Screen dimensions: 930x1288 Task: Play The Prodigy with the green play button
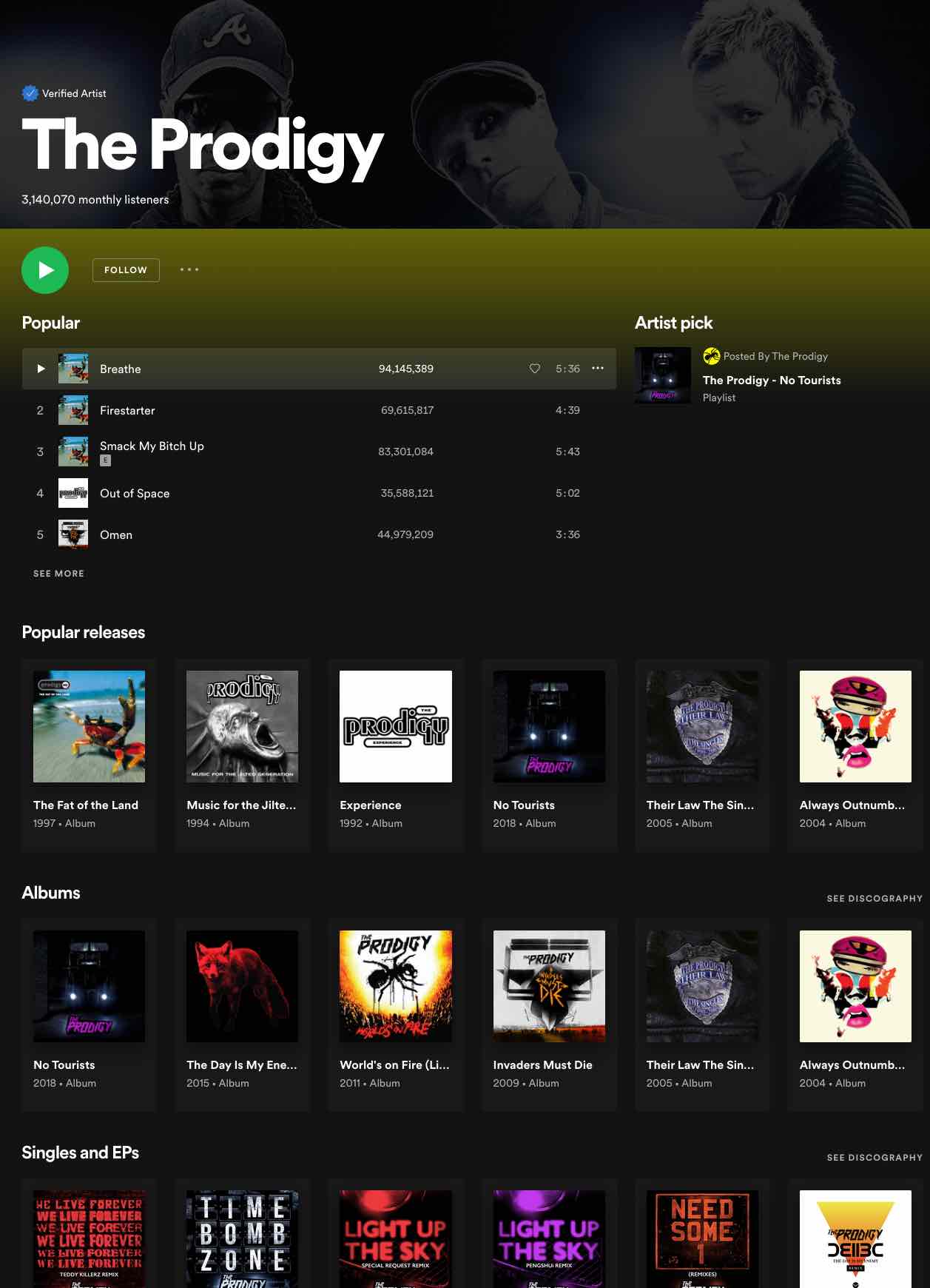[45, 270]
